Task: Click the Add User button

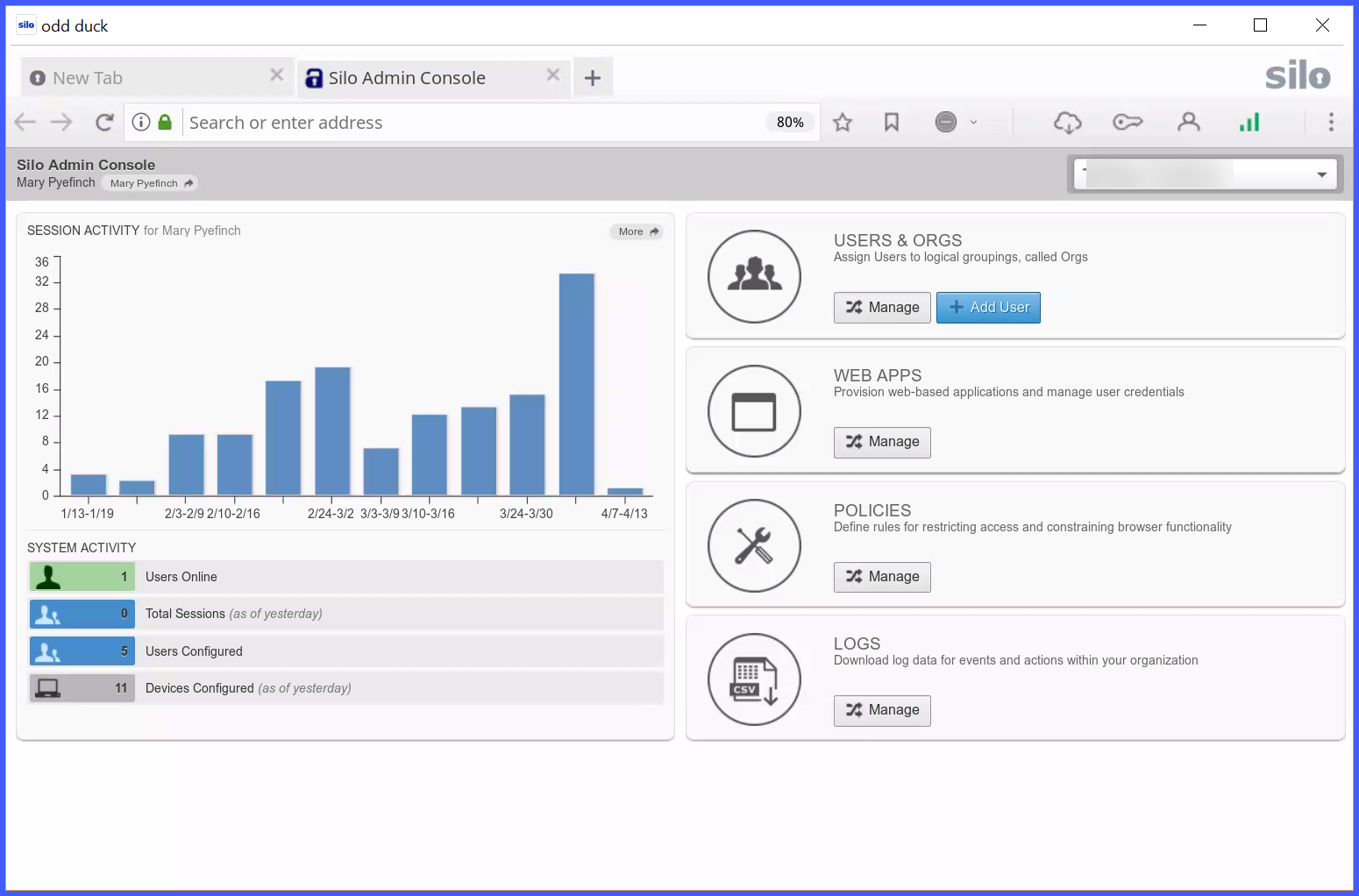Action: [x=988, y=308]
